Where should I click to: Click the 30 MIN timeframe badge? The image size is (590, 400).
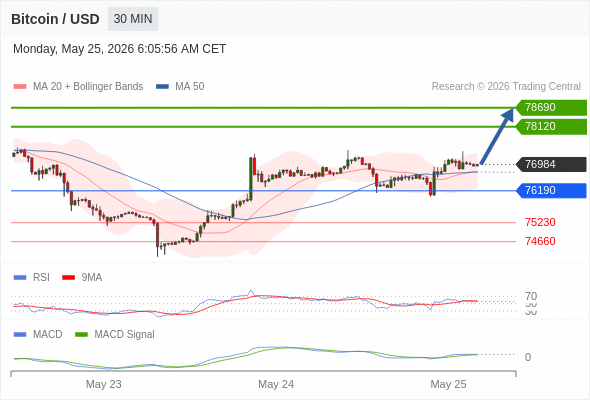pyautogui.click(x=133, y=19)
